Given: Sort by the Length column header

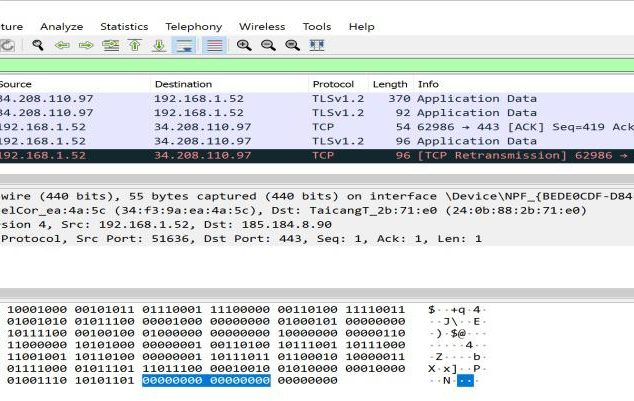Looking at the screenshot, I should (390, 84).
